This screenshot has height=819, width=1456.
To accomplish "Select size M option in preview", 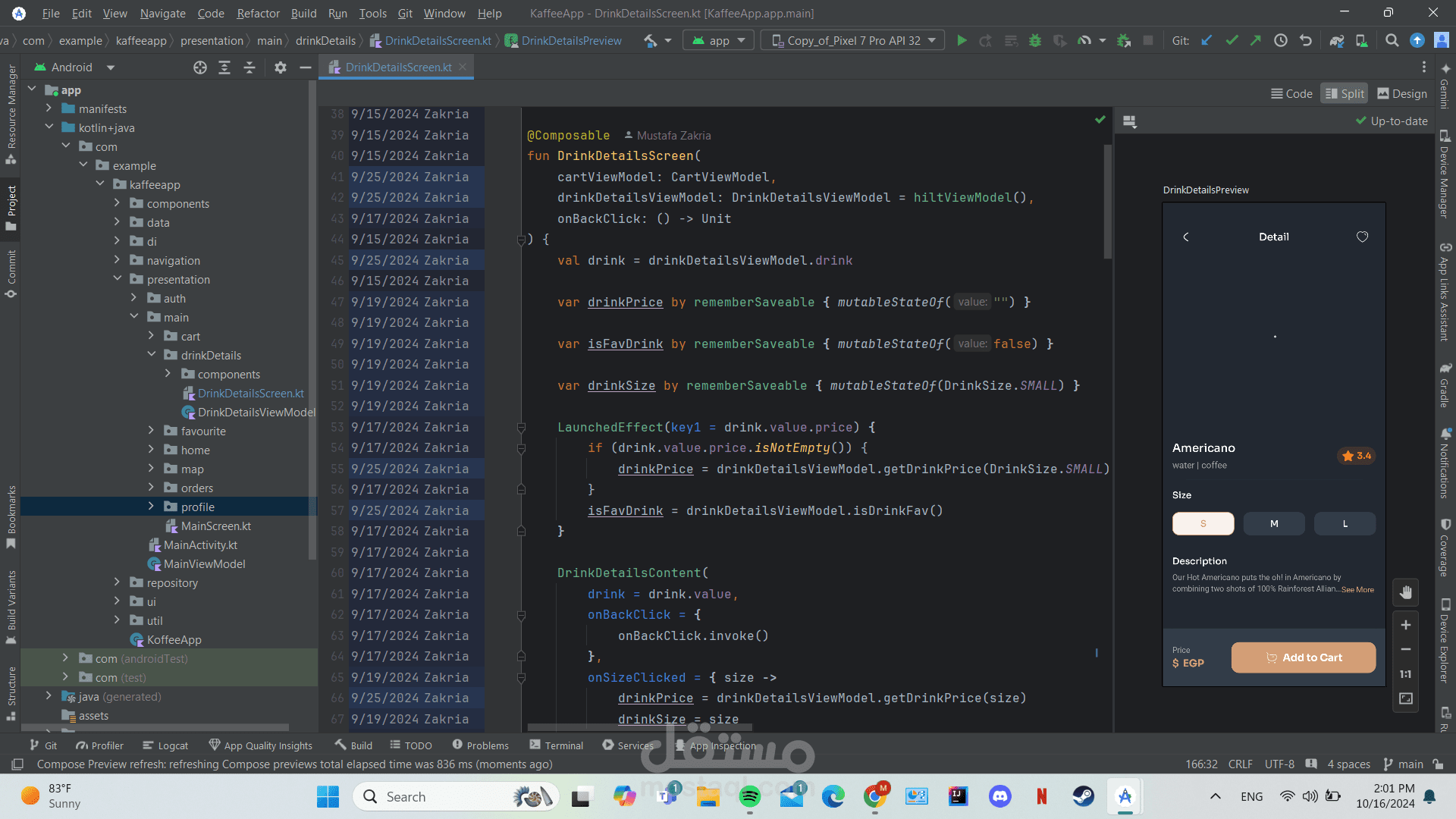I will point(1274,524).
